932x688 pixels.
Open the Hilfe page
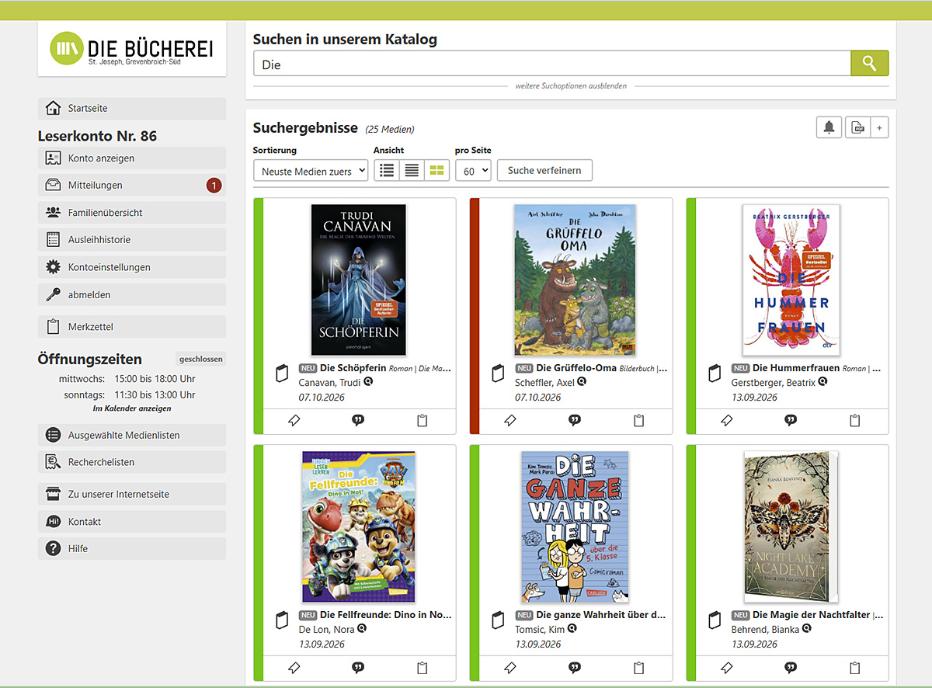(132, 548)
